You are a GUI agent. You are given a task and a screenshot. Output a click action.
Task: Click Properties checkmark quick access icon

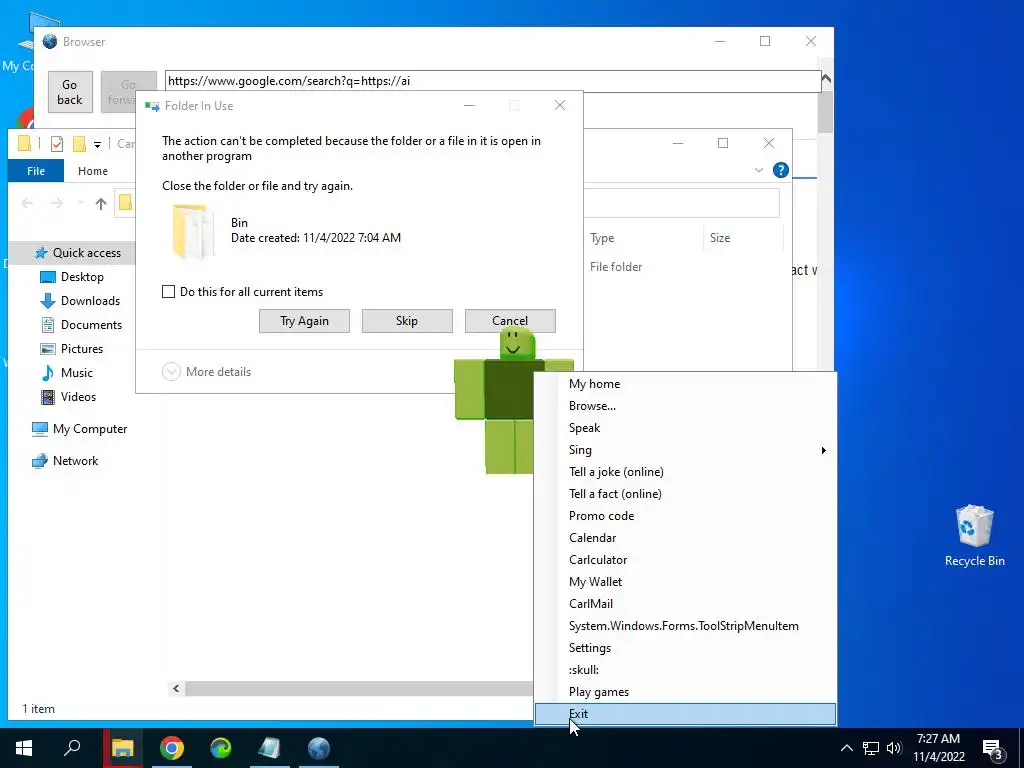57,143
